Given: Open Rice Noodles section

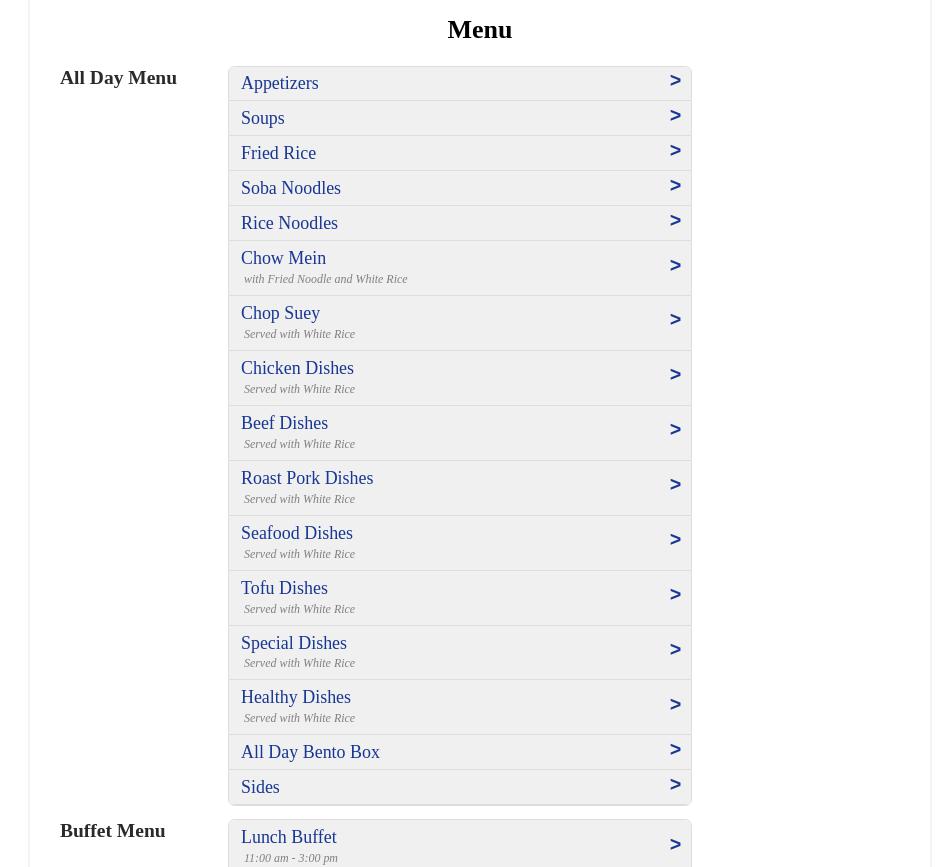Looking at the screenshot, I should (x=290, y=223).
